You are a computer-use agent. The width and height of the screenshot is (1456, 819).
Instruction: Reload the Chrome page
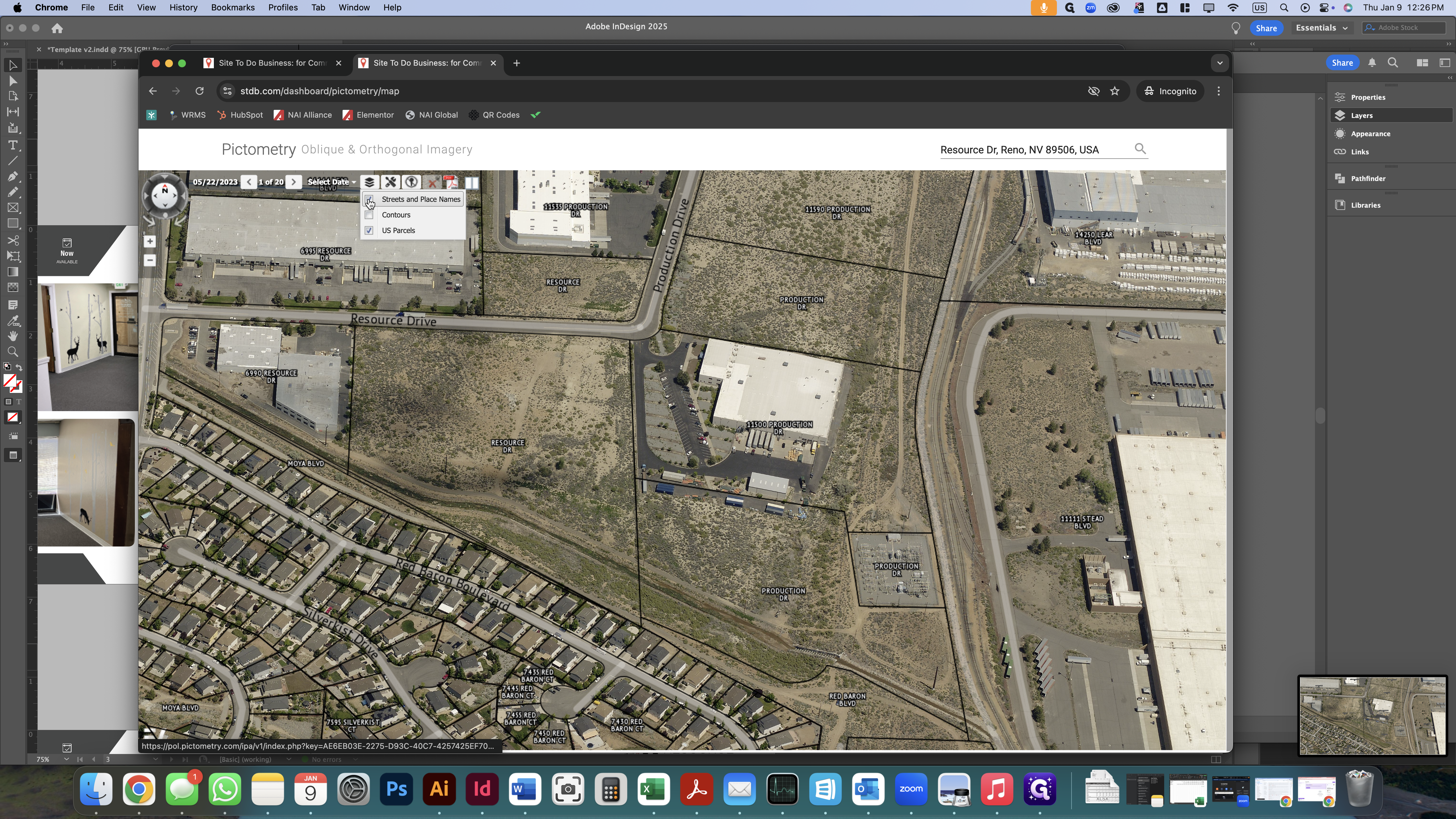tap(200, 91)
